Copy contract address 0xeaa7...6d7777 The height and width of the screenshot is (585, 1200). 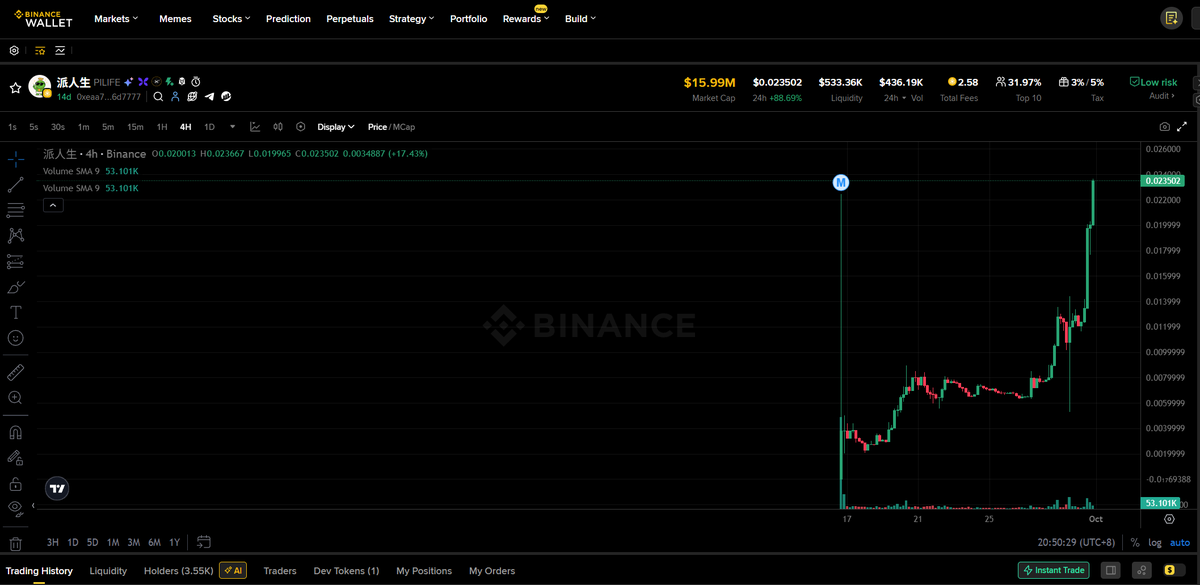[x=110, y=97]
